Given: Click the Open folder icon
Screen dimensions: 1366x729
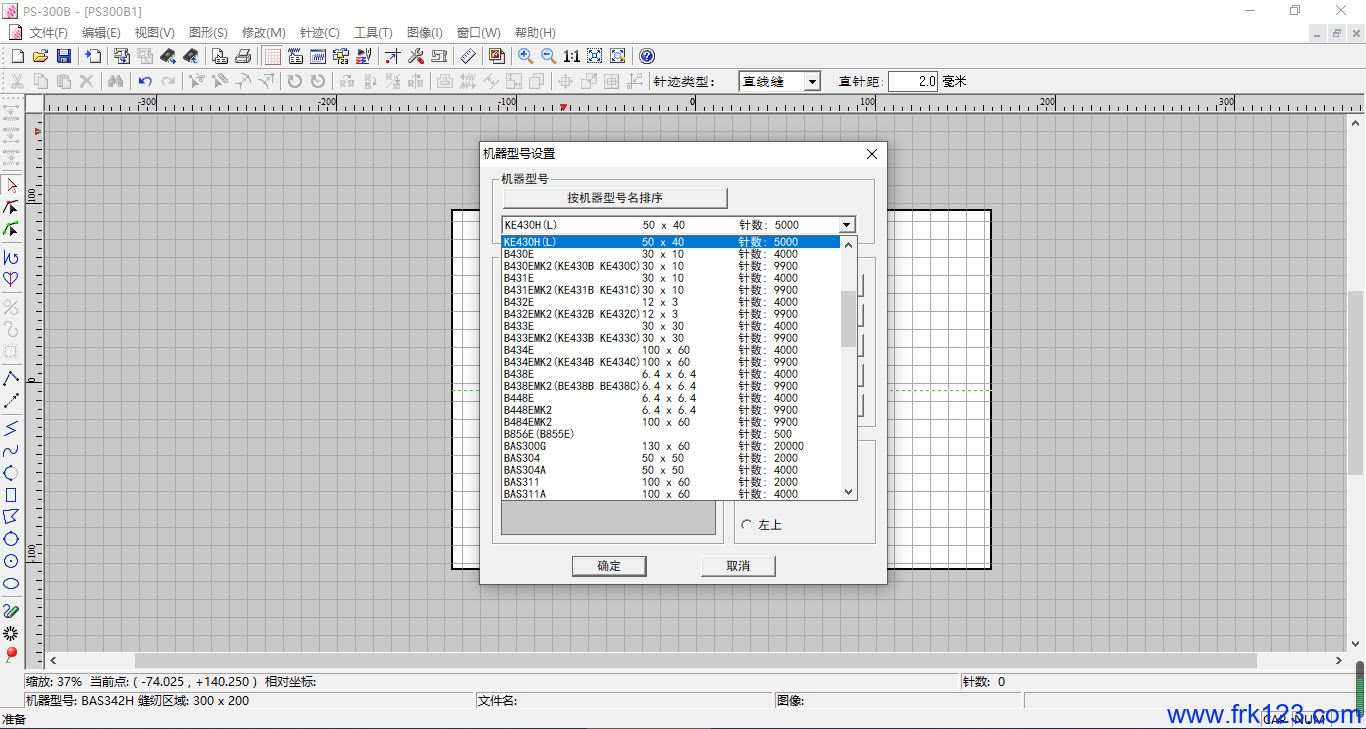Looking at the screenshot, I should [x=41, y=57].
